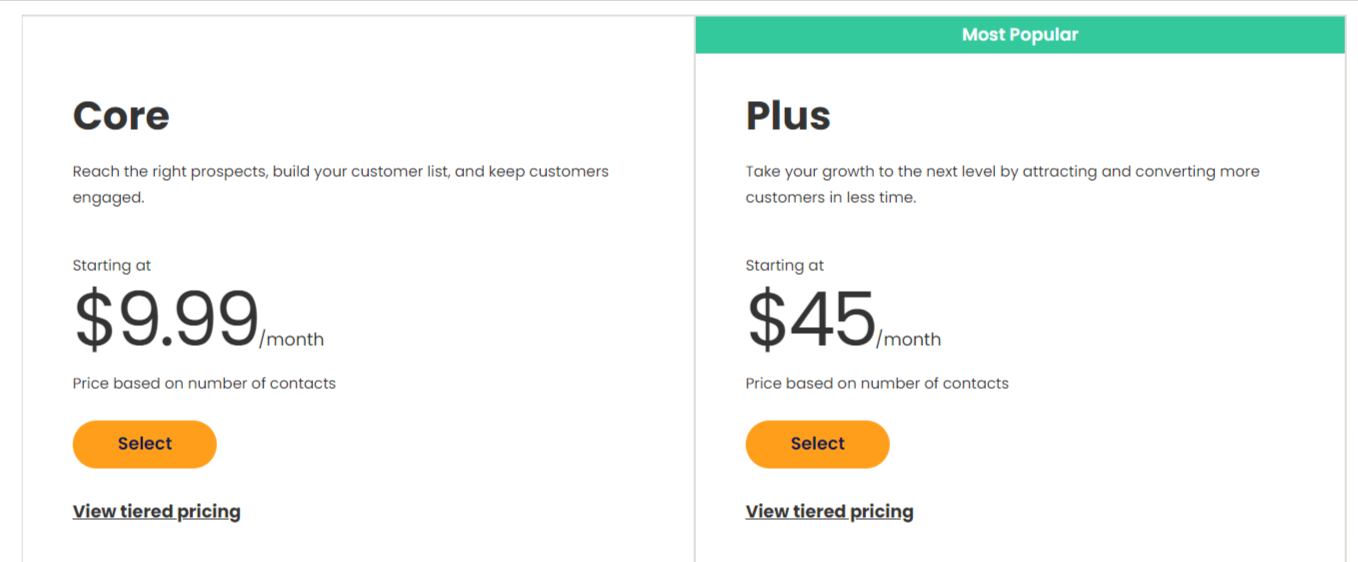Click the Core plan's 'Starting at' label
The width and height of the screenshot is (1358, 562).
click(112, 266)
